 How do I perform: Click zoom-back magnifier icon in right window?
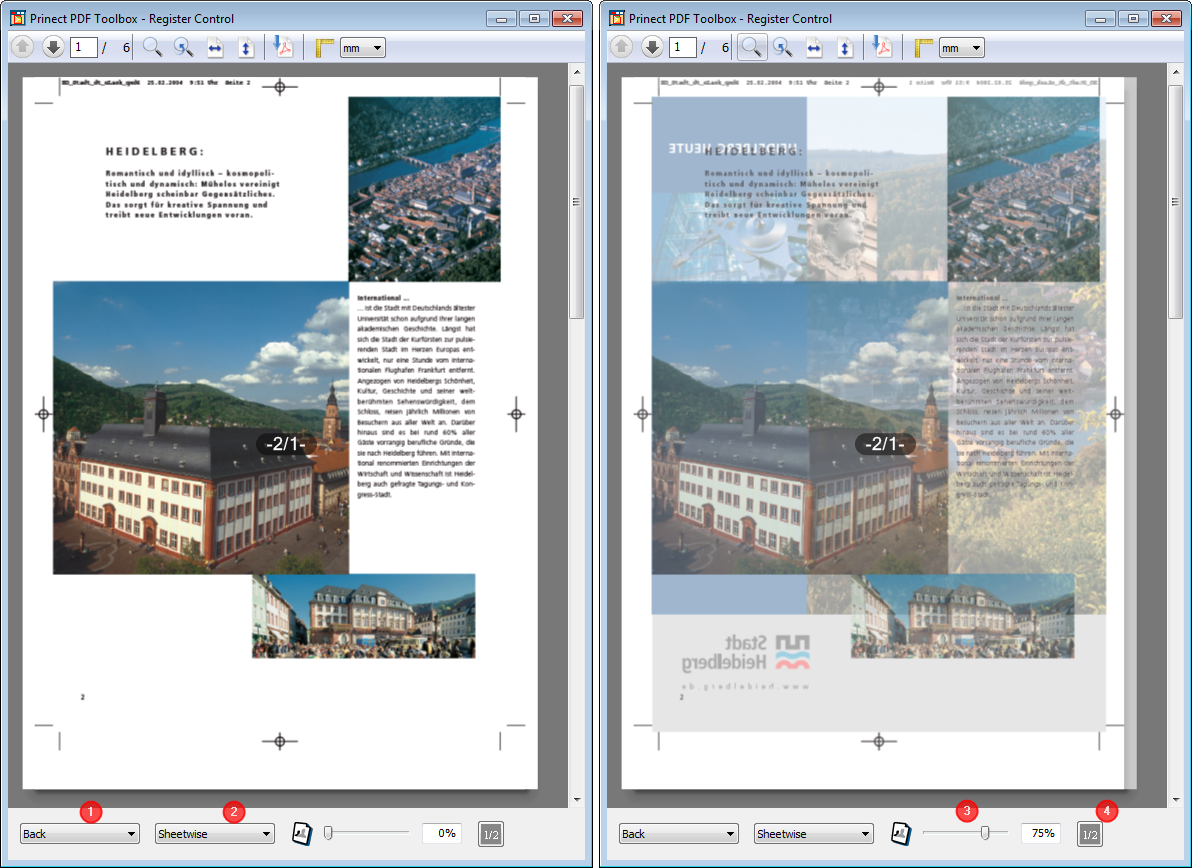tap(782, 48)
